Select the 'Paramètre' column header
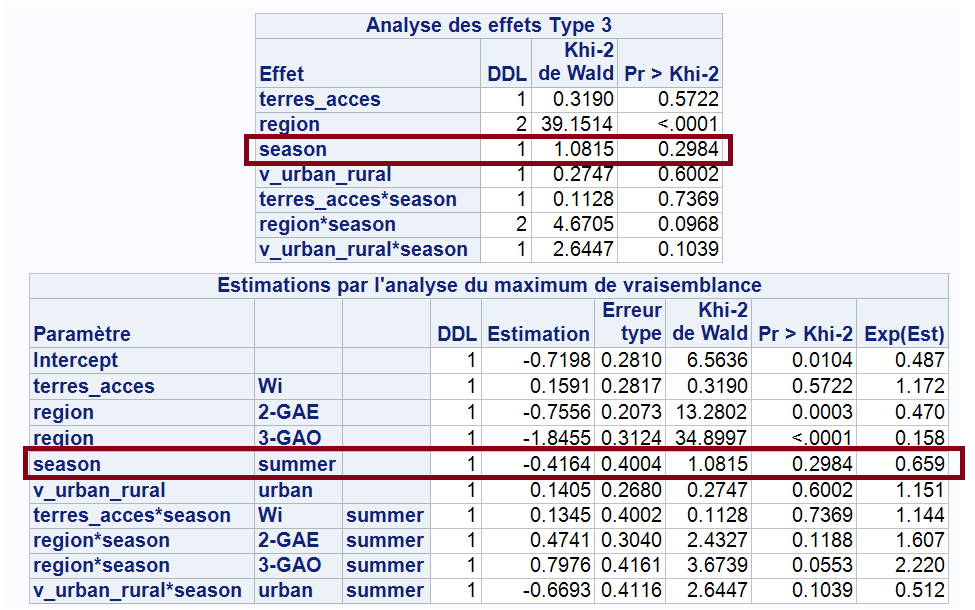975x610 pixels. pyautogui.click(x=81, y=334)
